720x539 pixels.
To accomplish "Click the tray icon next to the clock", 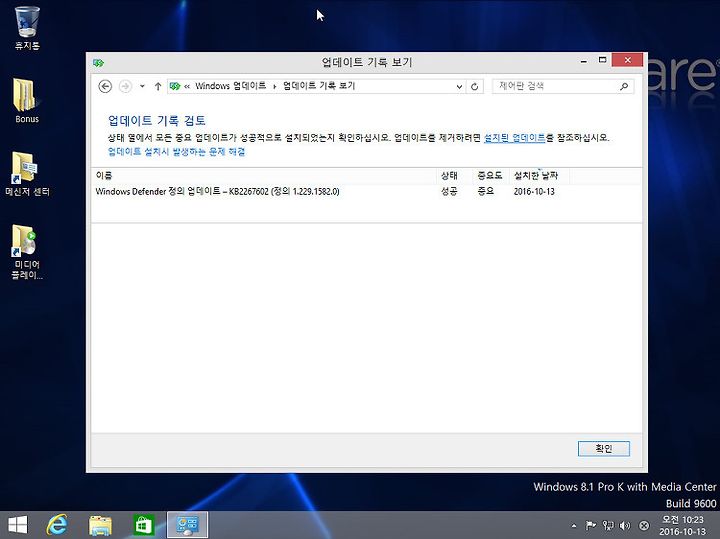I will 644,525.
